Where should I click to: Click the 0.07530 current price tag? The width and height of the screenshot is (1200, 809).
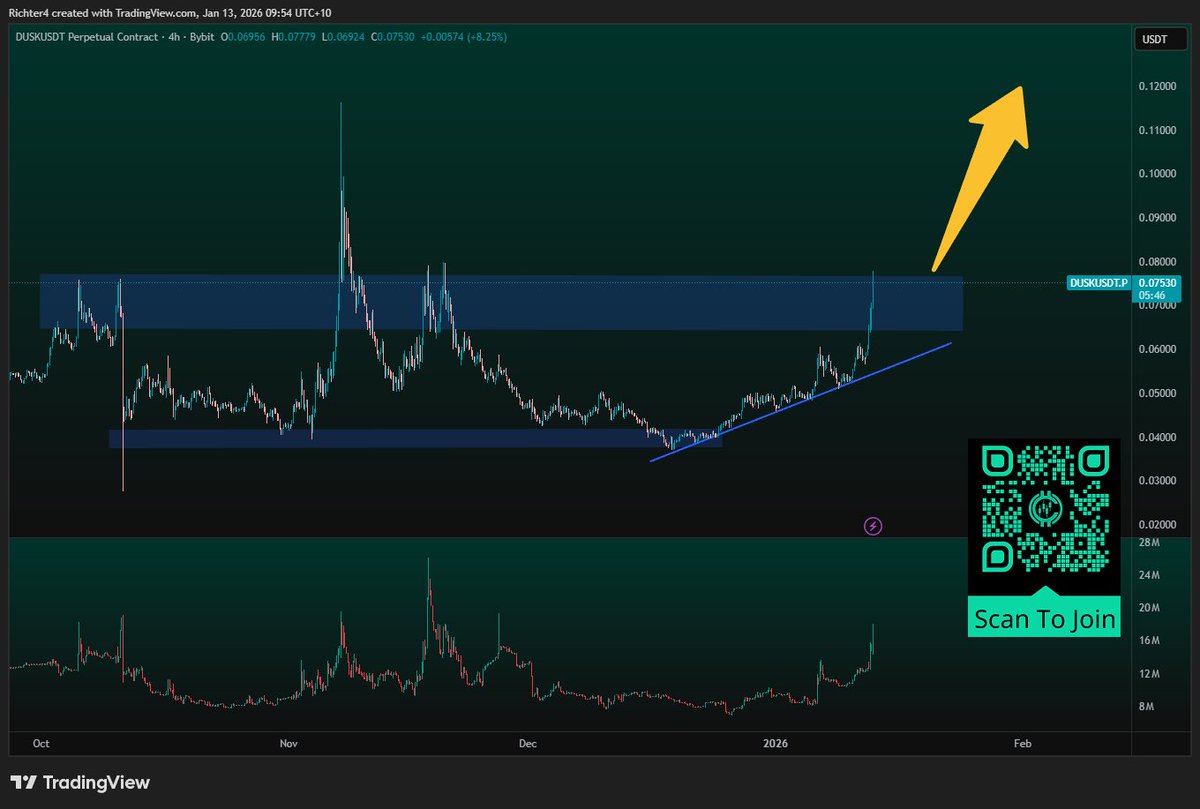1155,283
